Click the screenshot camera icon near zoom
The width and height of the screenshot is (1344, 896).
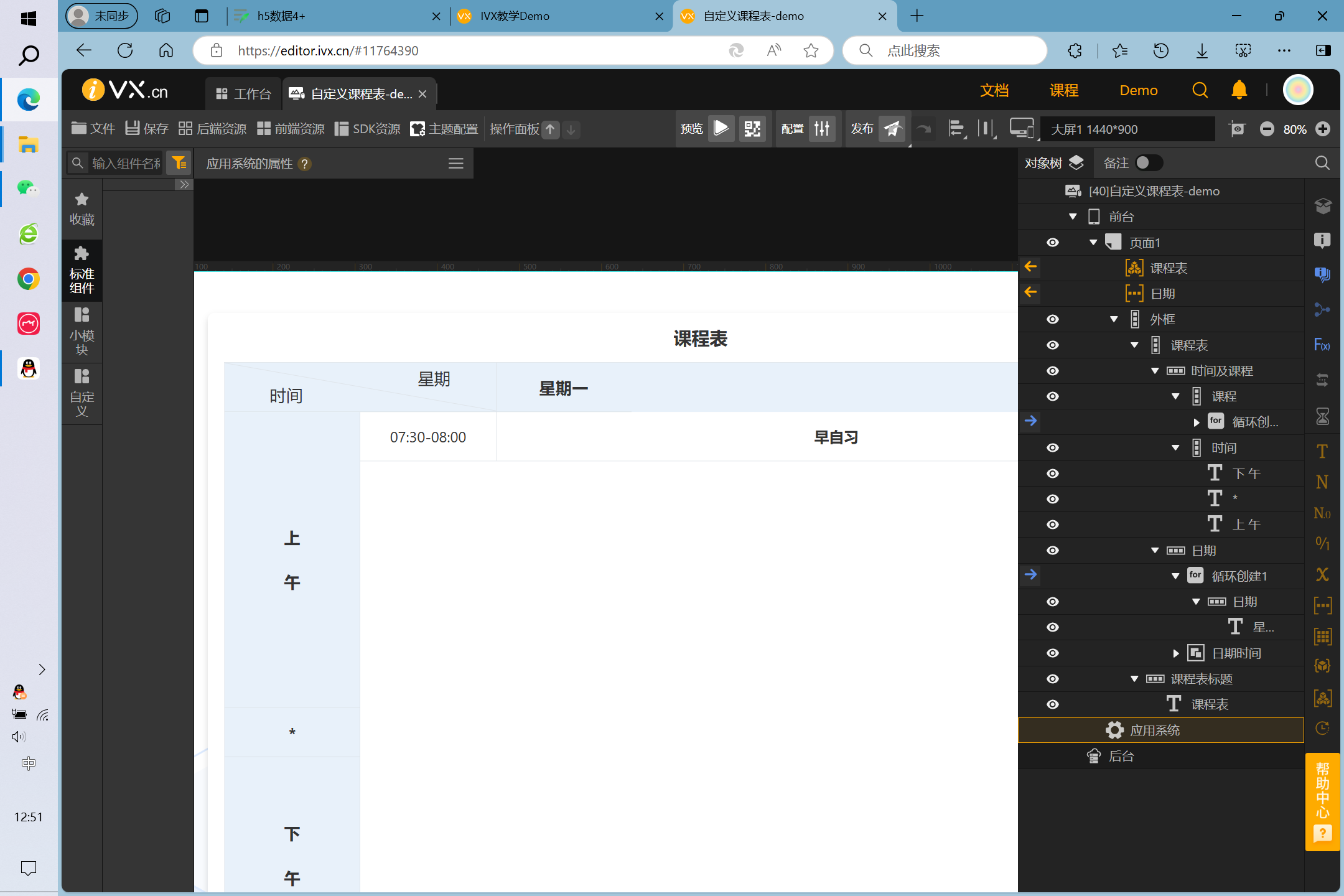1238,129
